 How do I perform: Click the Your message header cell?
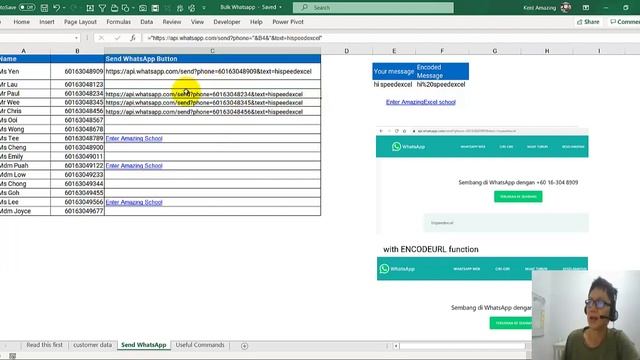[394, 71]
